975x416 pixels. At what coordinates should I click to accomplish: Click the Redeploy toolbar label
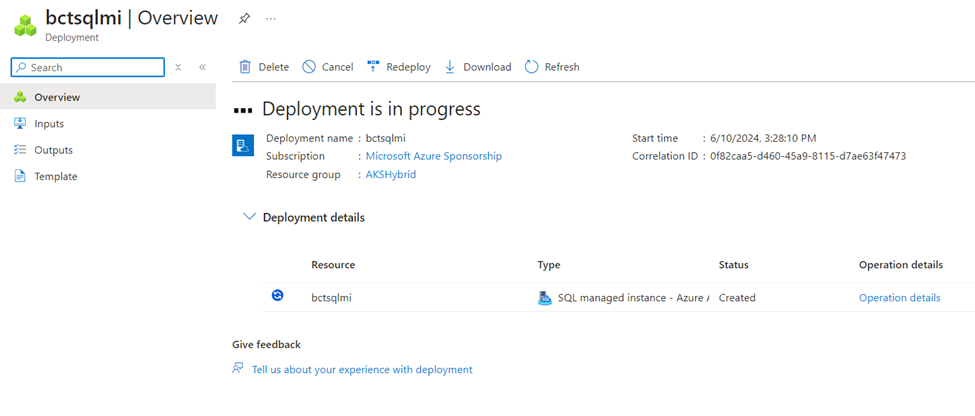click(409, 67)
